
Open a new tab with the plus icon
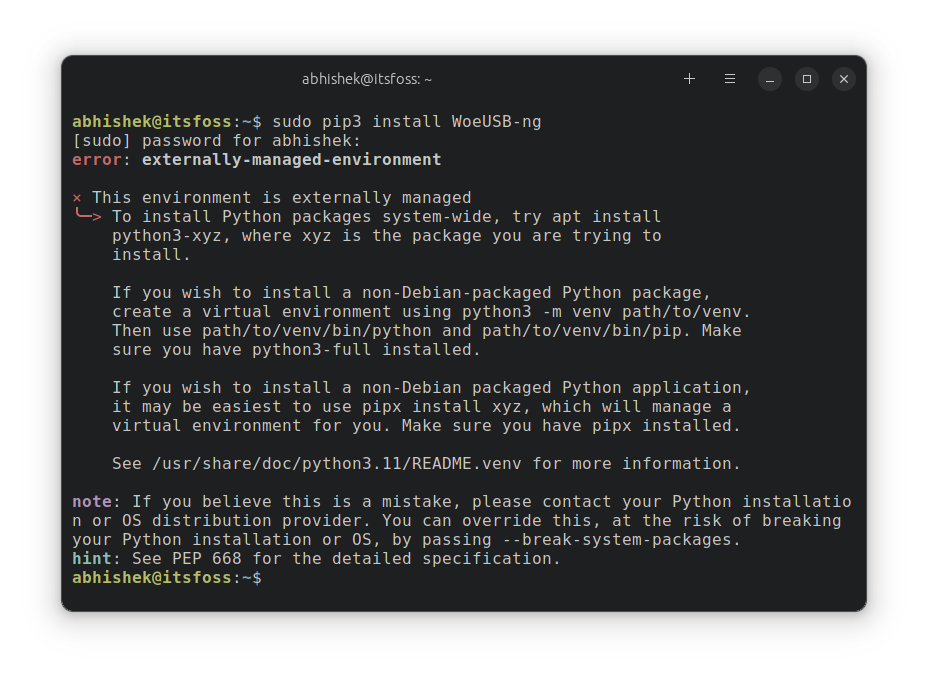pyautogui.click(x=689, y=78)
